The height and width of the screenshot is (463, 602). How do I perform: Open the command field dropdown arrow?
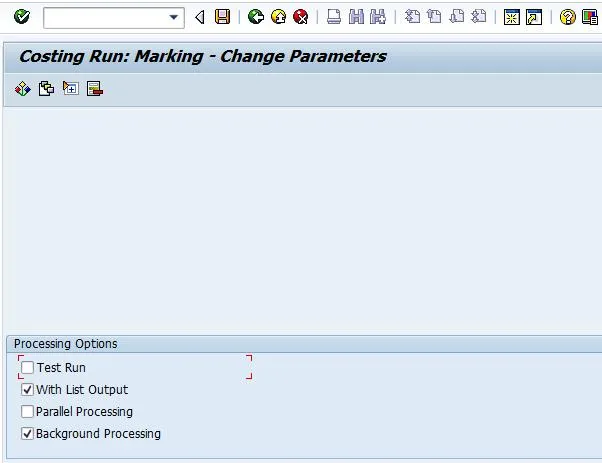[174, 17]
